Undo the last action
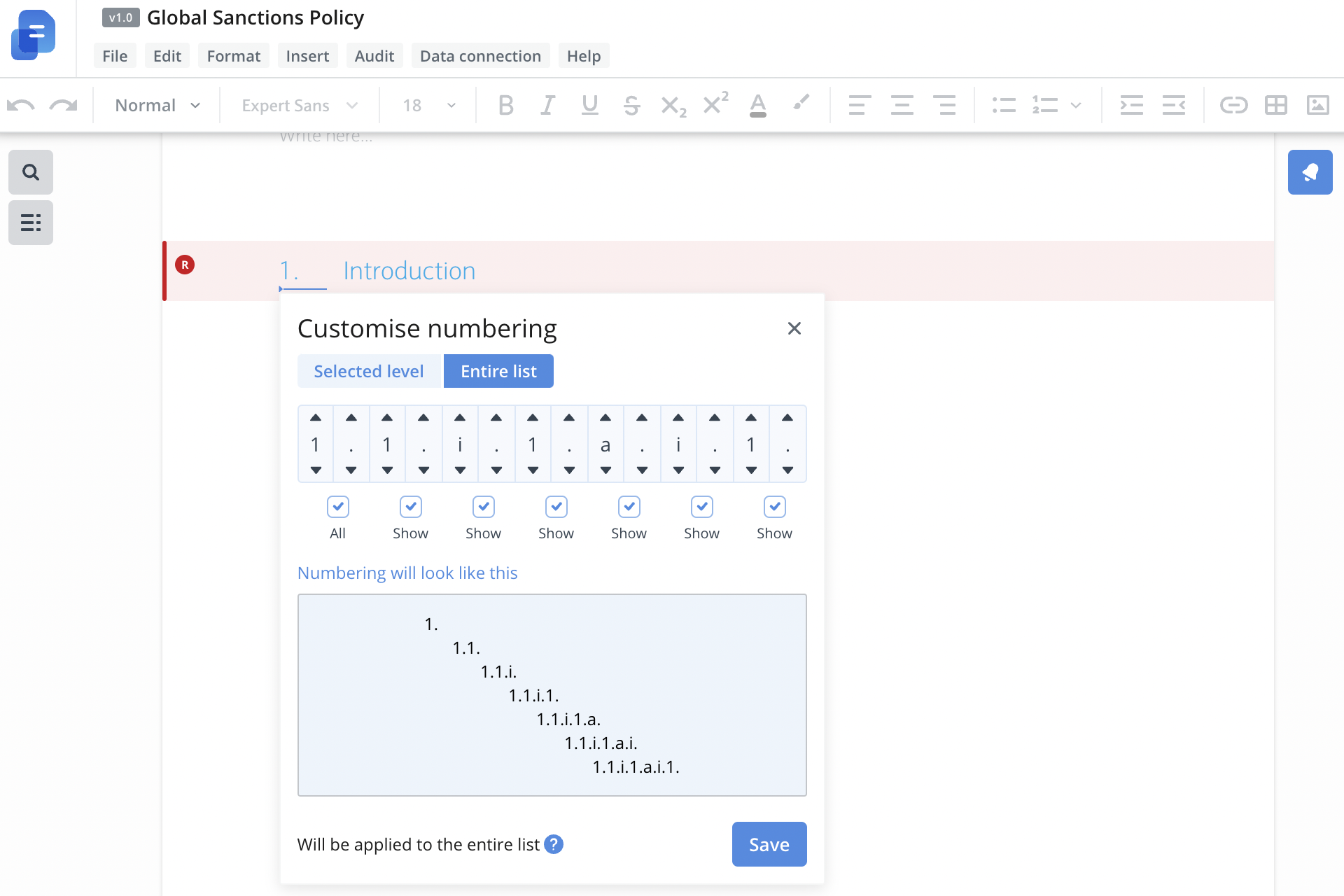Image resolution: width=1344 pixels, height=896 pixels. pyautogui.click(x=20, y=106)
